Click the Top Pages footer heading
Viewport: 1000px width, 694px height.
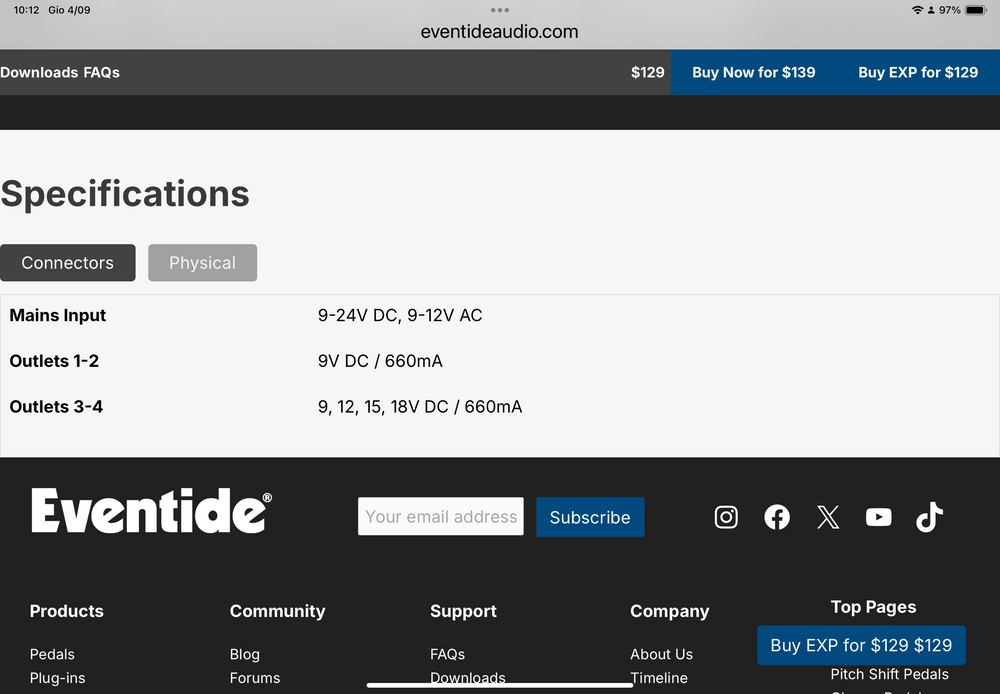874,607
